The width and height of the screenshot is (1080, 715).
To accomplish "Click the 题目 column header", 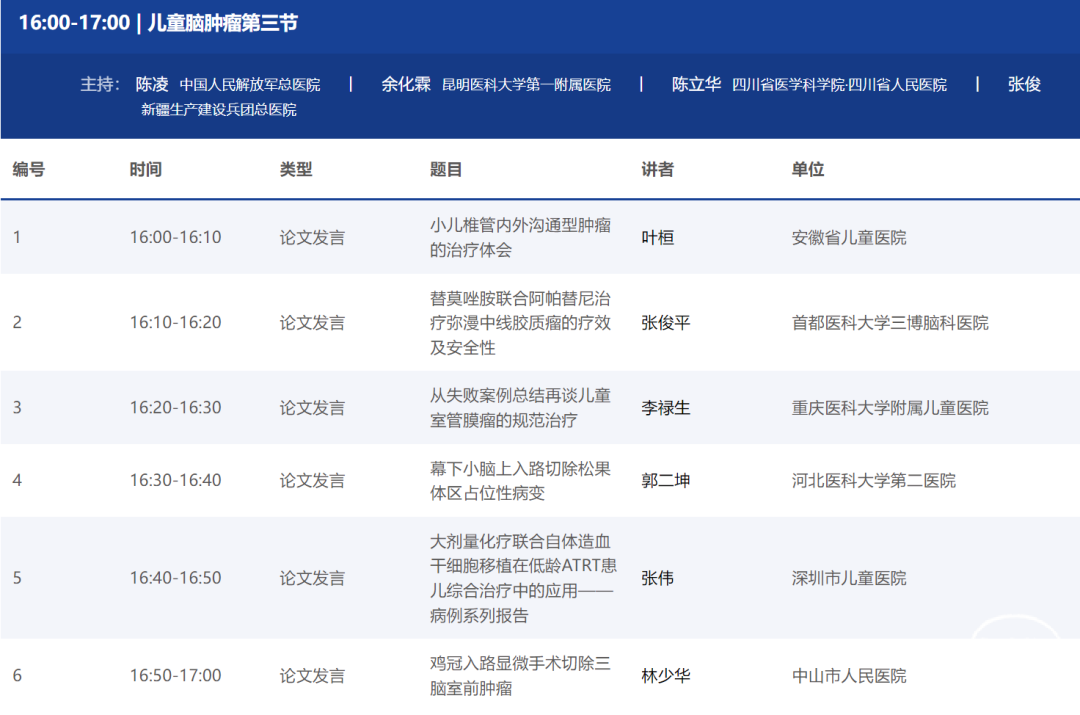I will [446, 170].
